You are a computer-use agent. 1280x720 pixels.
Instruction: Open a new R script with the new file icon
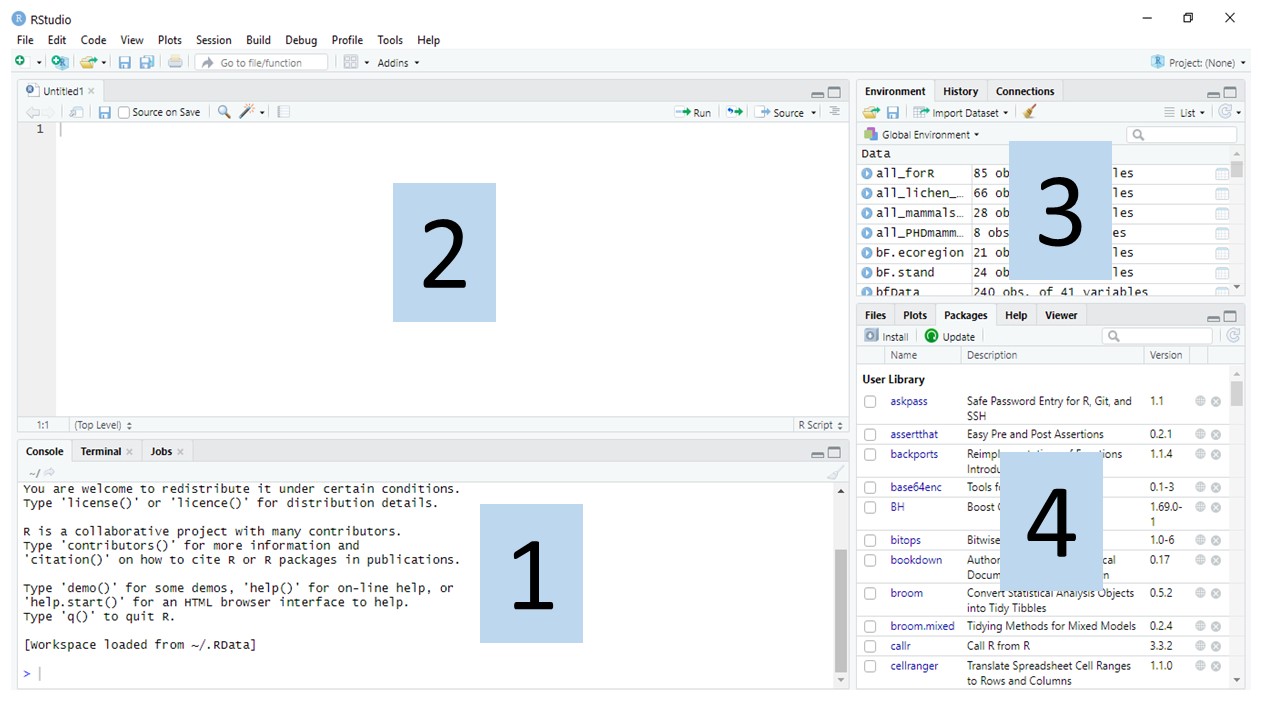(x=18, y=62)
